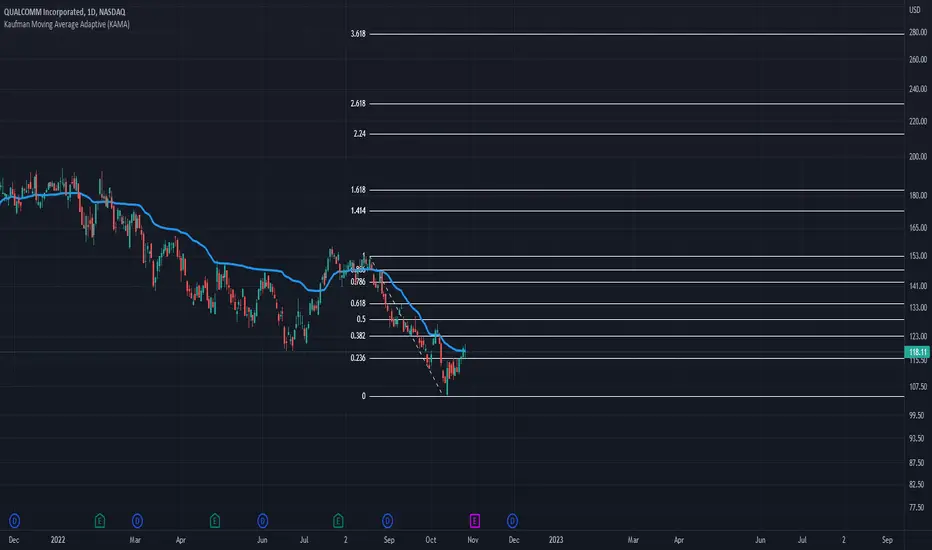
Task: Select the 3.618 Fibonacci level label
Action: coord(358,34)
